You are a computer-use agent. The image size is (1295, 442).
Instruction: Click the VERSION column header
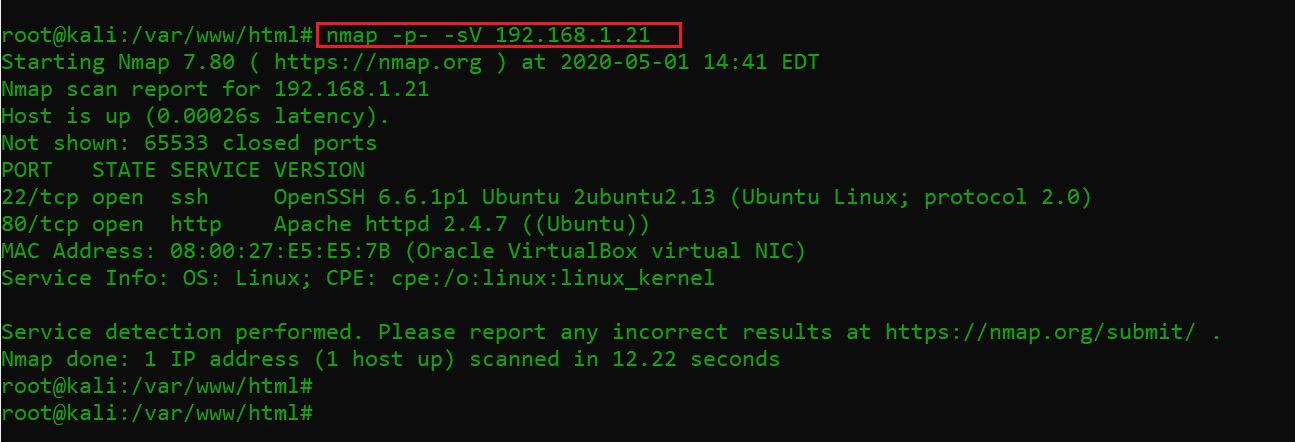[x=319, y=170]
